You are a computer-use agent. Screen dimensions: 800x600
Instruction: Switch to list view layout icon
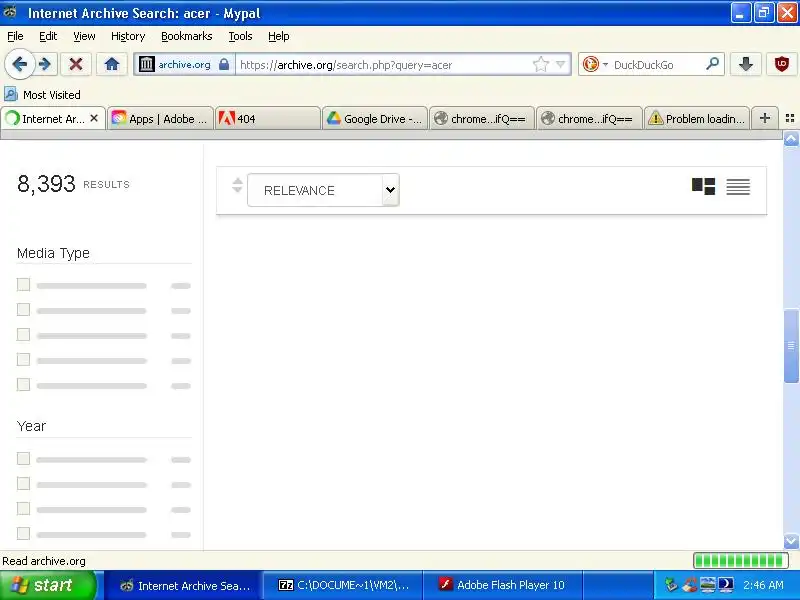pos(738,187)
